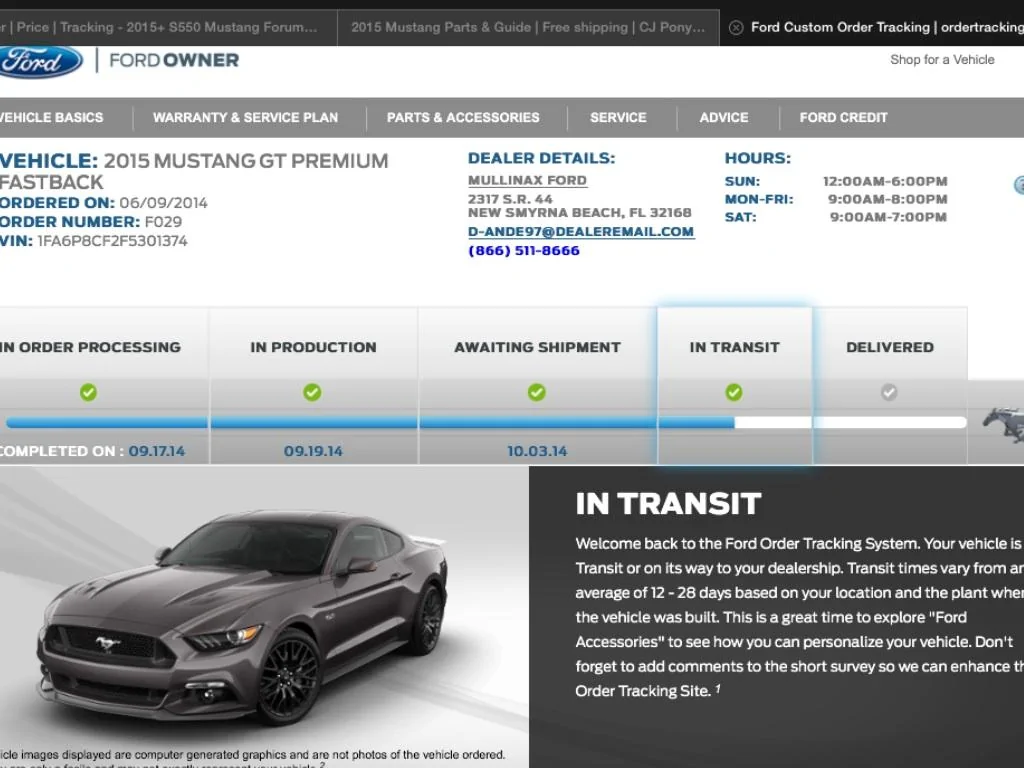Click the 10.03.14 shipment date
This screenshot has width=1024, height=768.
(537, 451)
